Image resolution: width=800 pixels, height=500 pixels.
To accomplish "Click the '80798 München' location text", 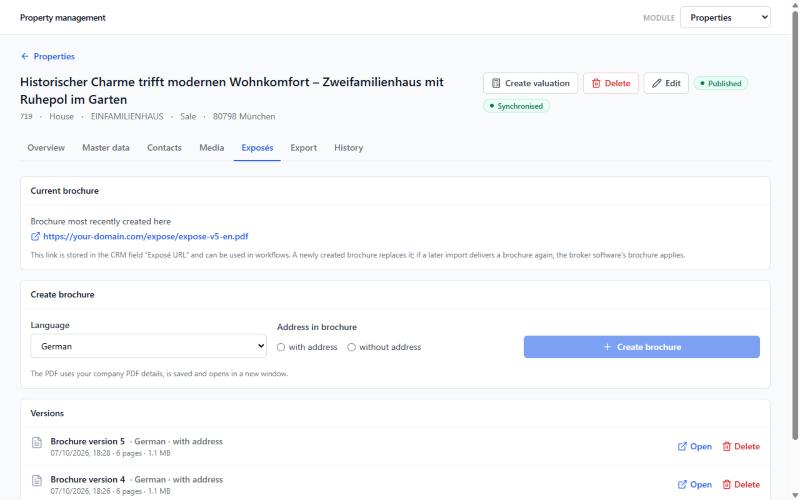I will [244, 116].
